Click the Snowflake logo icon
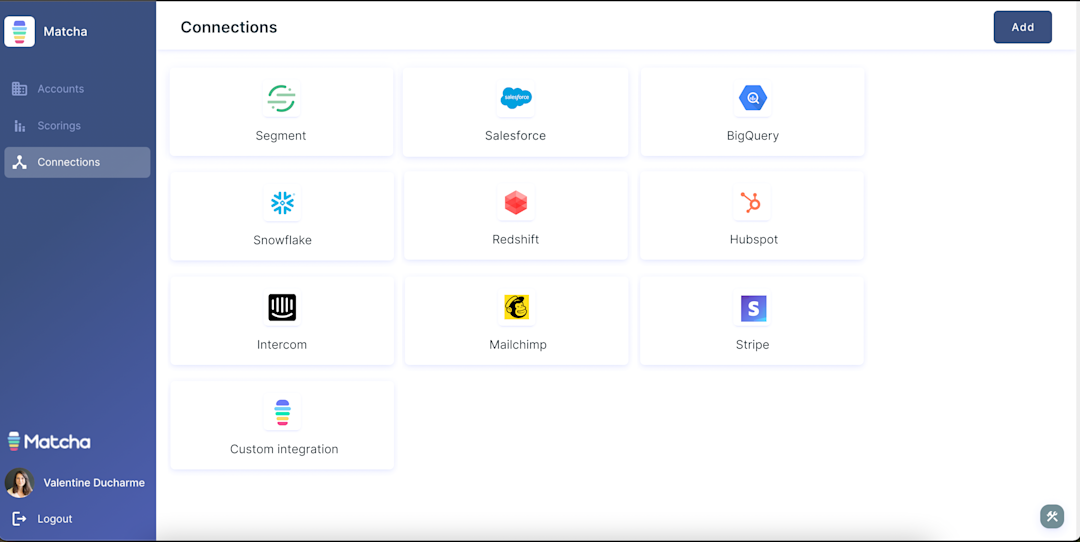 point(282,202)
